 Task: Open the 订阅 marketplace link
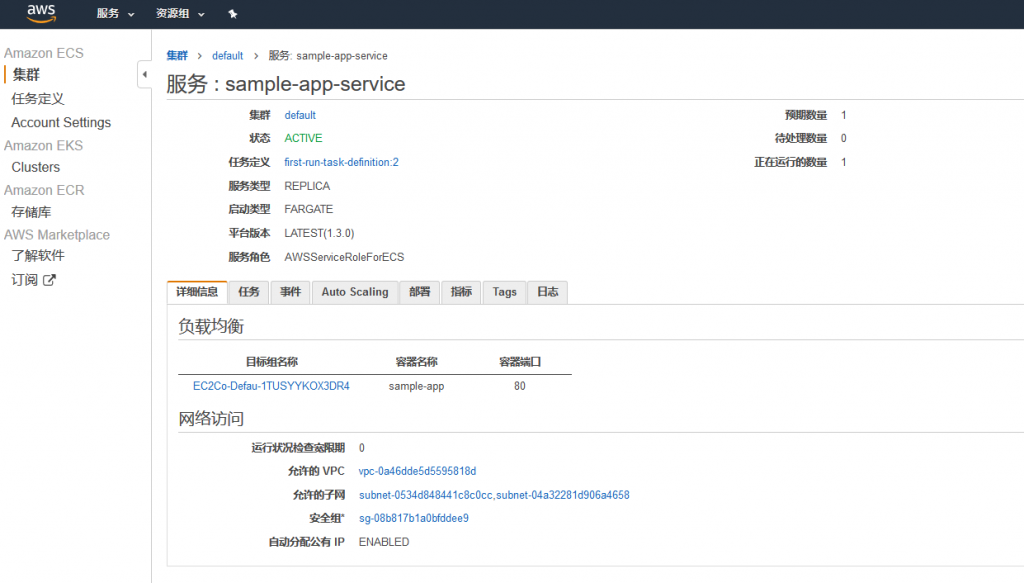pyautogui.click(x=24, y=280)
